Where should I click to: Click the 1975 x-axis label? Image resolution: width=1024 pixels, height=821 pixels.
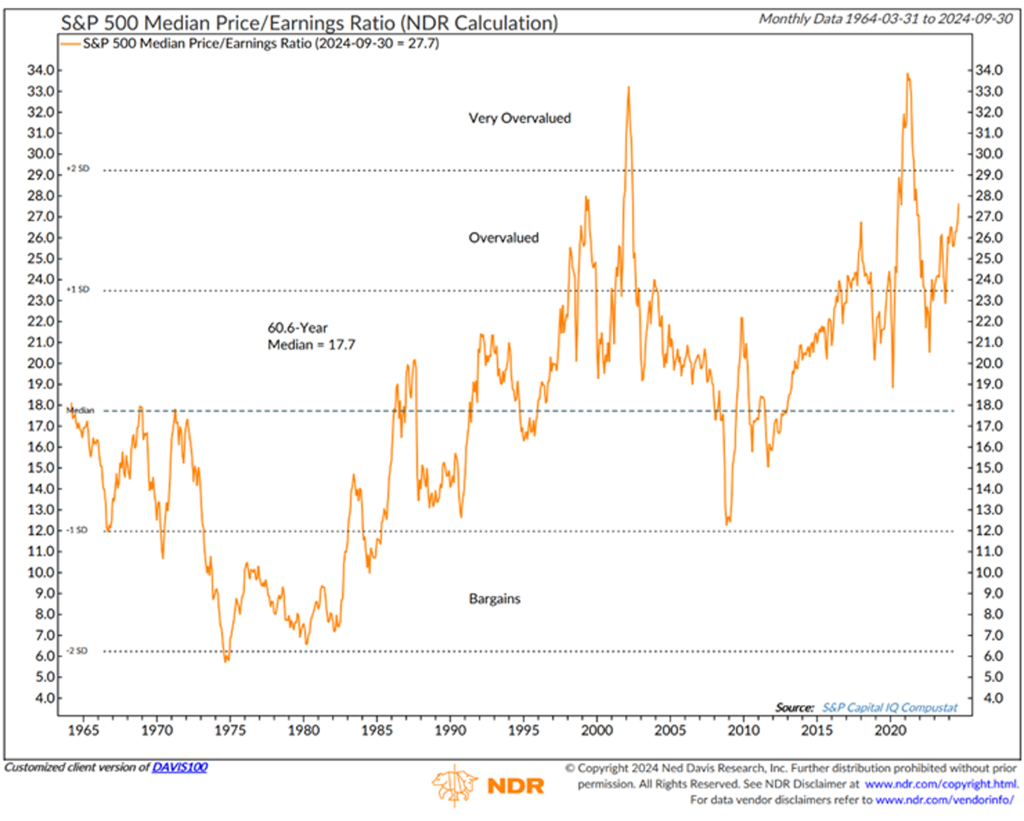tap(230, 730)
